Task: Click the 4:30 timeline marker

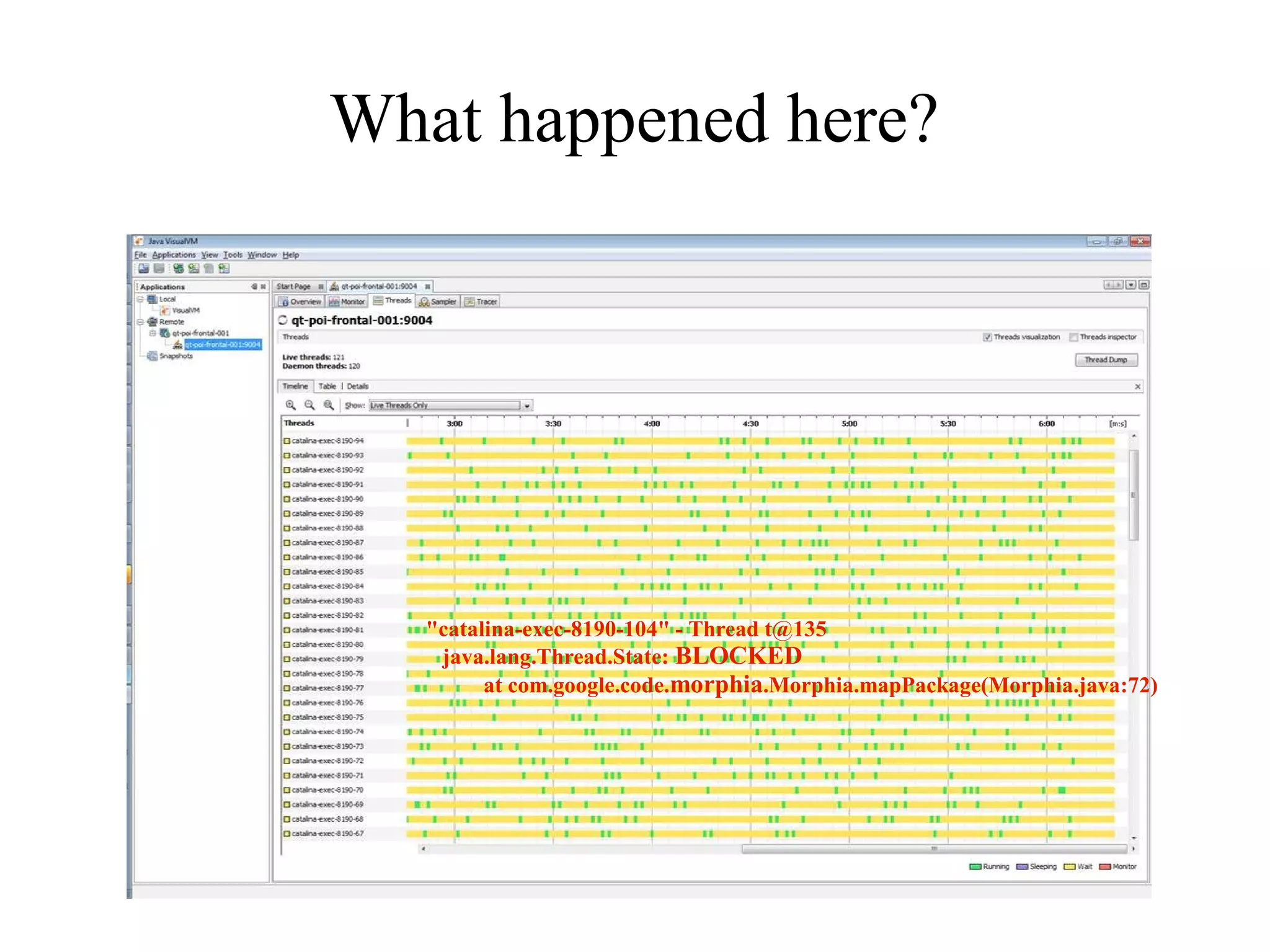Action: pyautogui.click(x=750, y=424)
